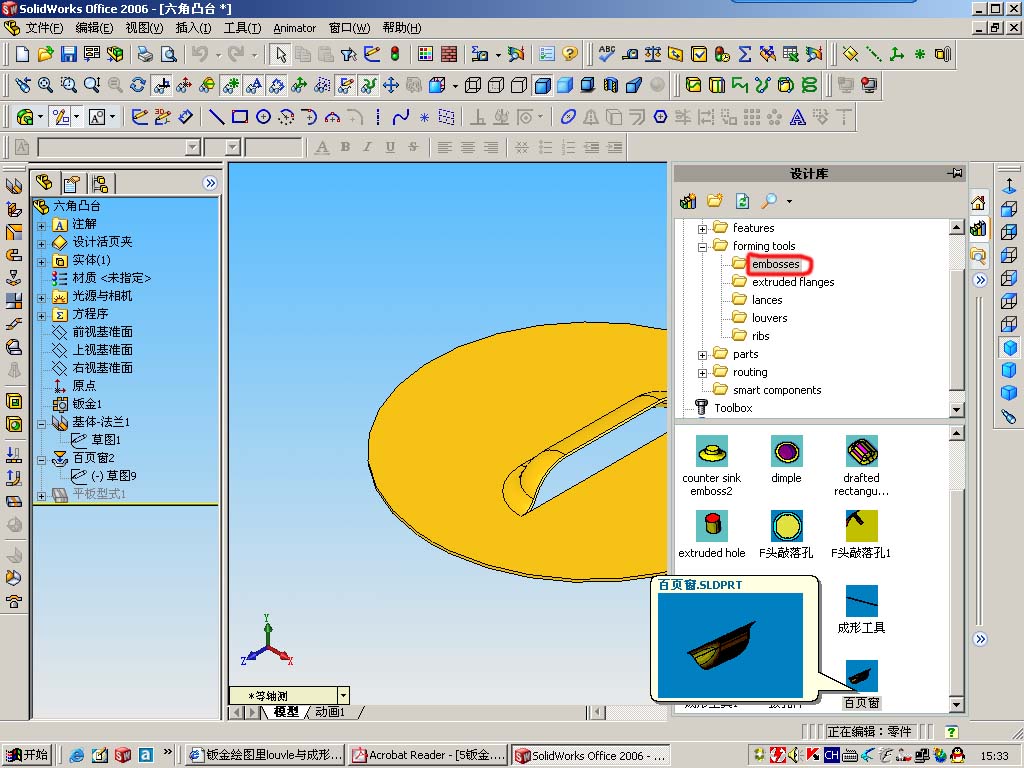Click the status bar help question icon
This screenshot has height=768, width=1024.
(x=951, y=731)
